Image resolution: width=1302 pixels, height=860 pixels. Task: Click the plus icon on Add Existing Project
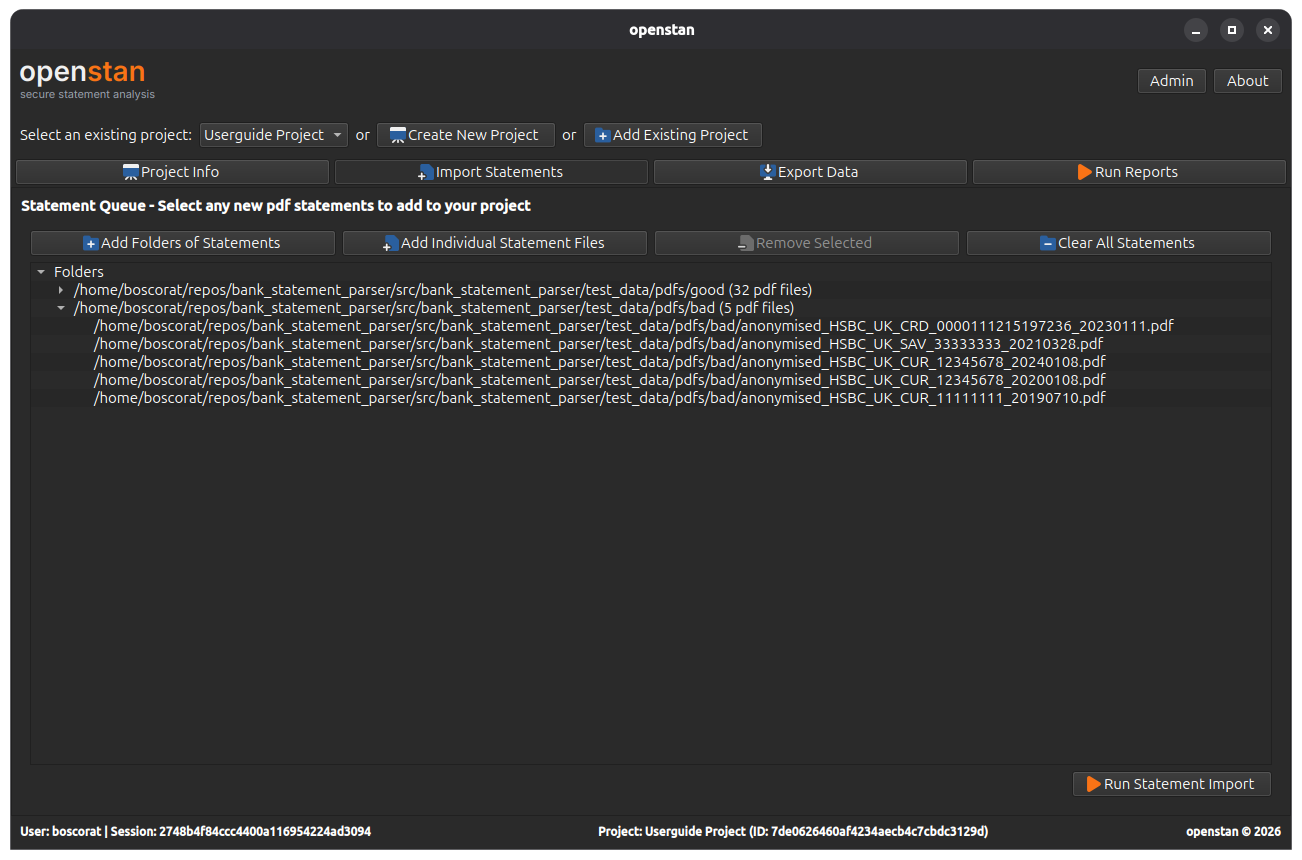603,135
